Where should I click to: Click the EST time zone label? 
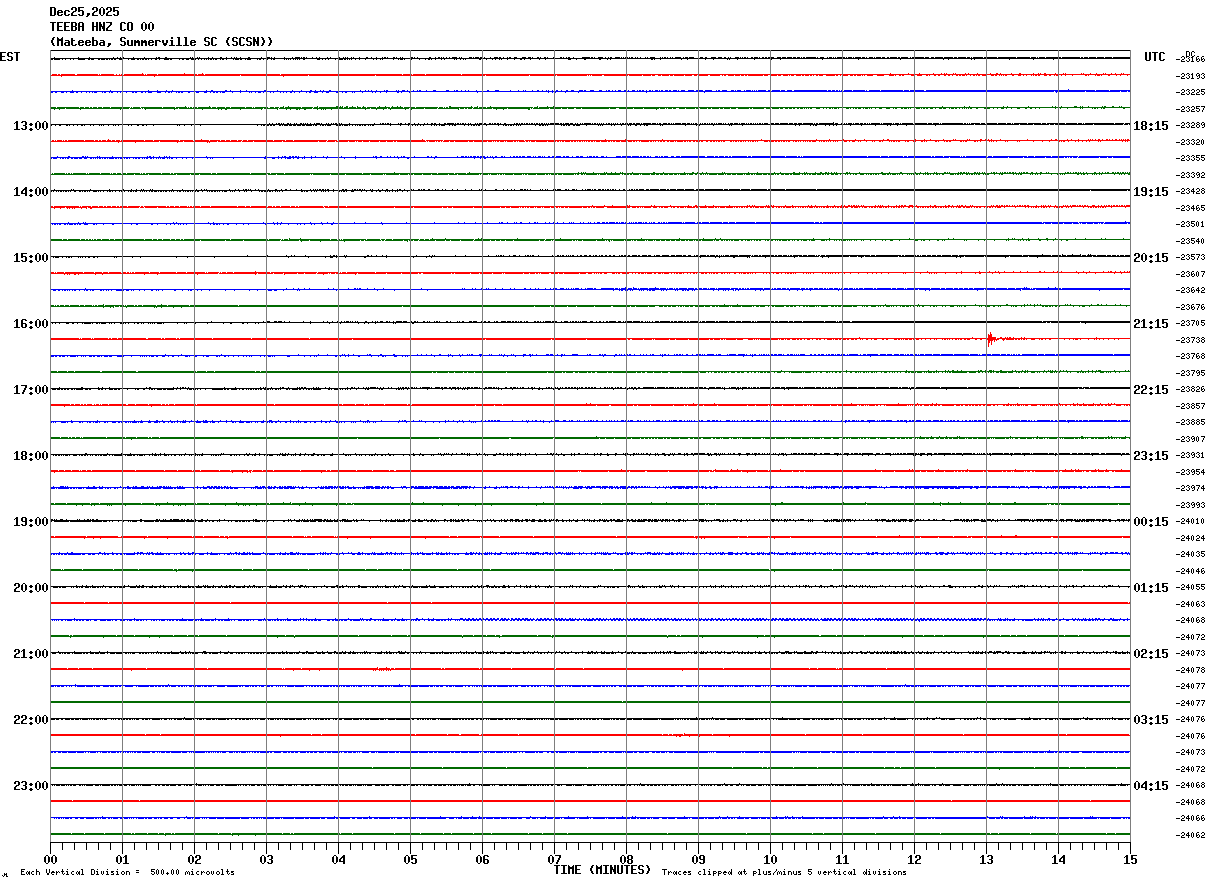[10, 57]
